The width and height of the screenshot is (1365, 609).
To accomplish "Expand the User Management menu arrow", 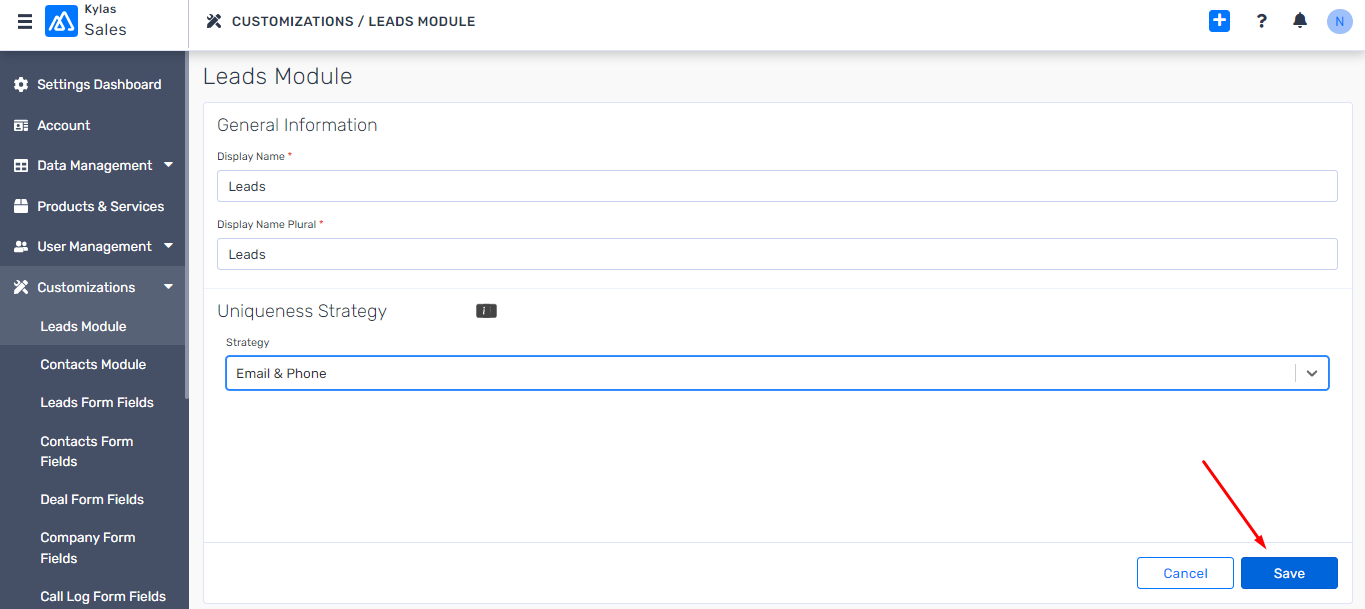I will (x=168, y=246).
